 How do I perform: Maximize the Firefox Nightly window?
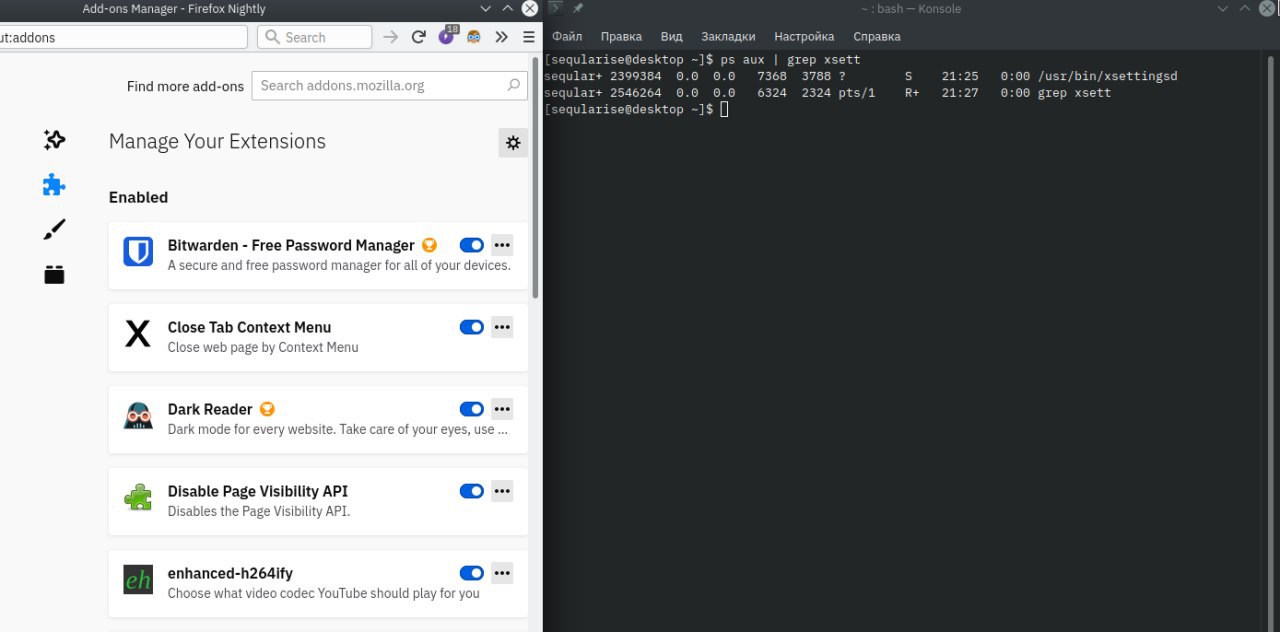[x=508, y=8]
